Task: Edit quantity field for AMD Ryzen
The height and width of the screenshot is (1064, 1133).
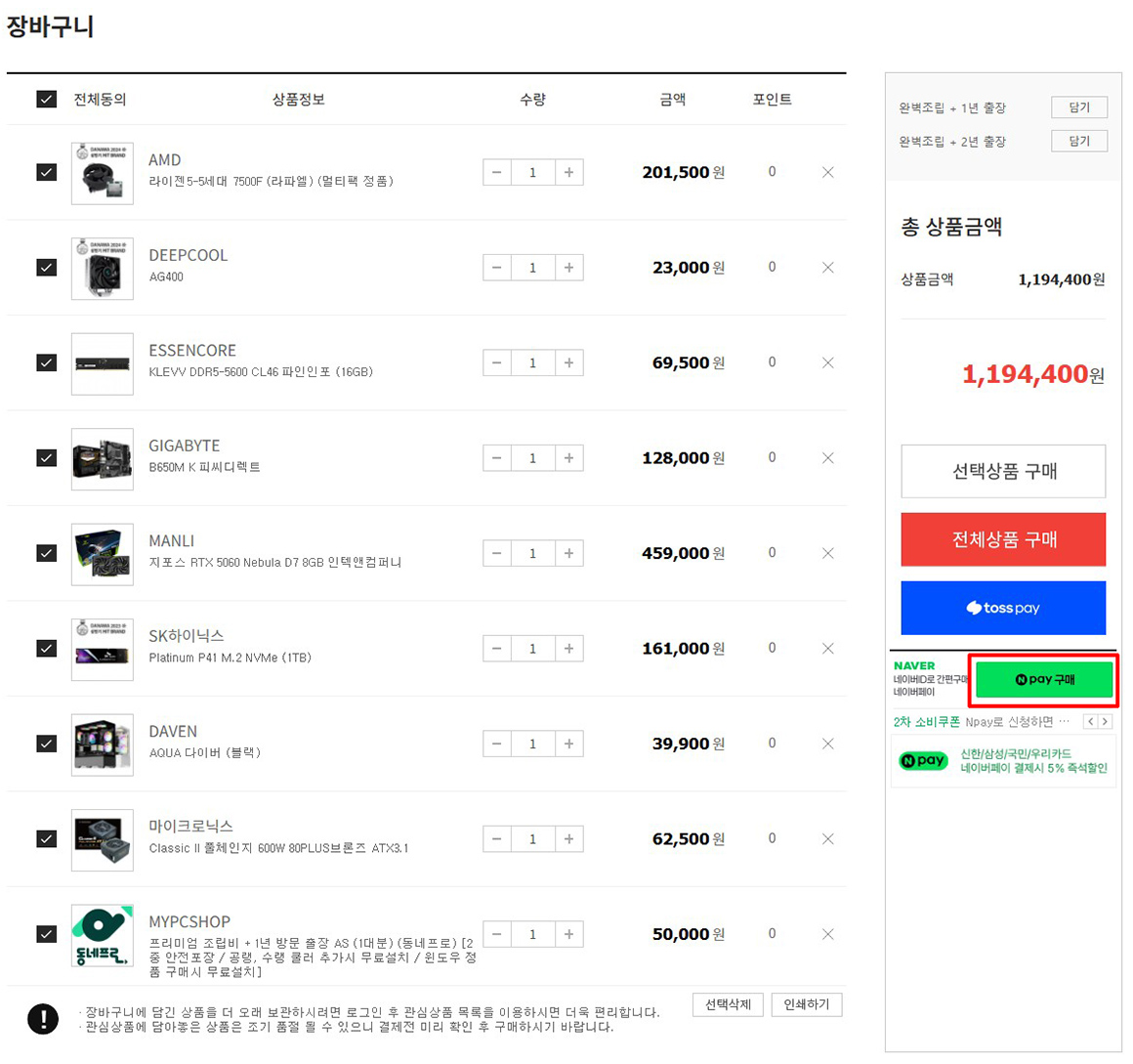Action: [532, 173]
